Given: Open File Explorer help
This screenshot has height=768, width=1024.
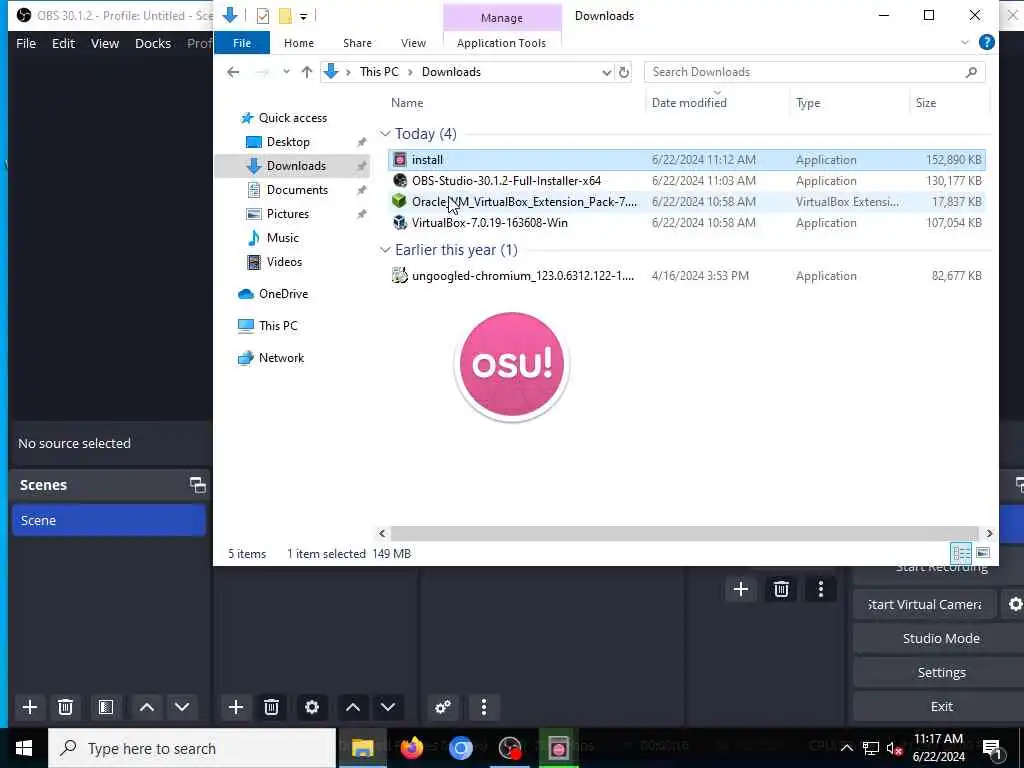Looking at the screenshot, I should coord(987,42).
